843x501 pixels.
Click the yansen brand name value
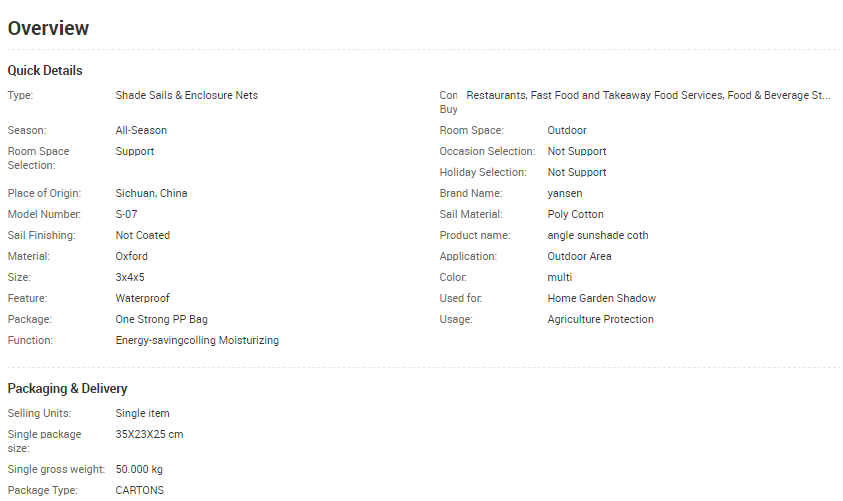point(565,193)
